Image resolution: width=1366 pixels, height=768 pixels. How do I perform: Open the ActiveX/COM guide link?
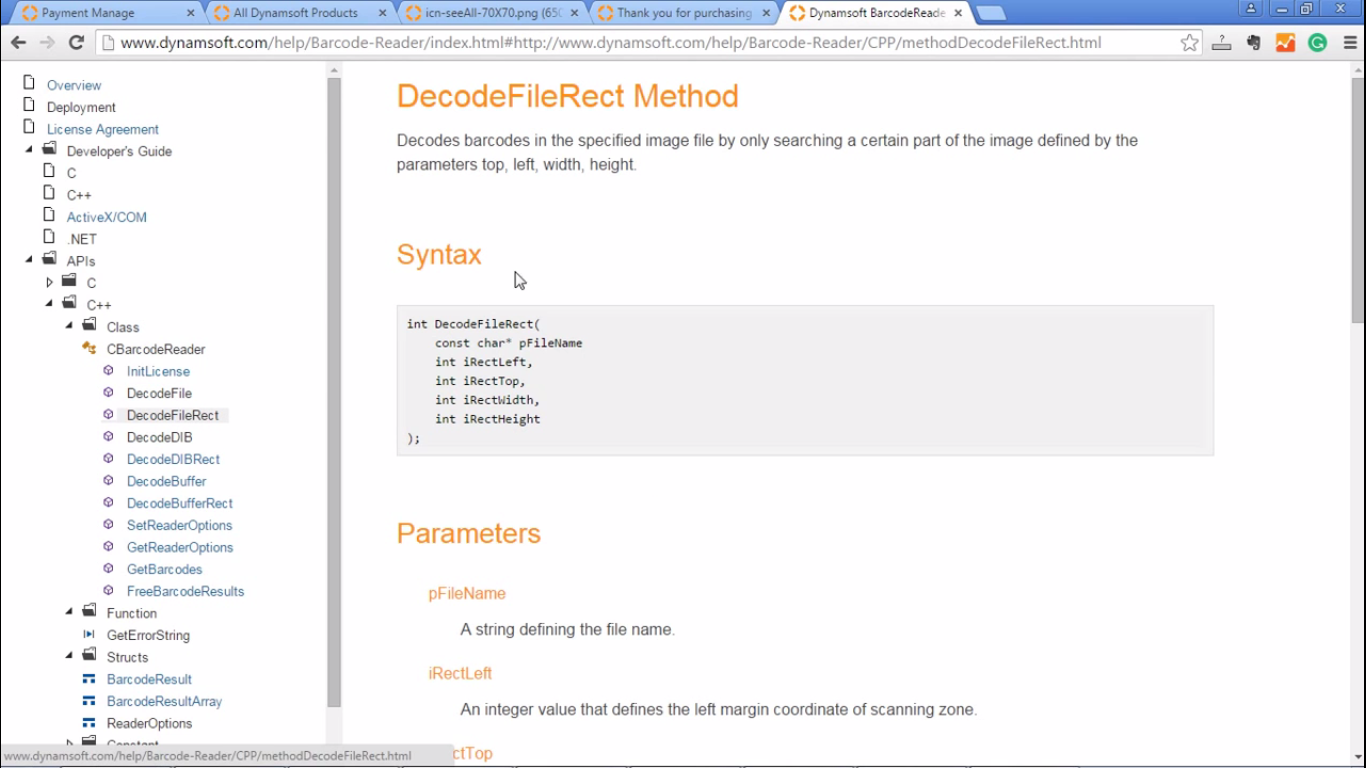107,217
